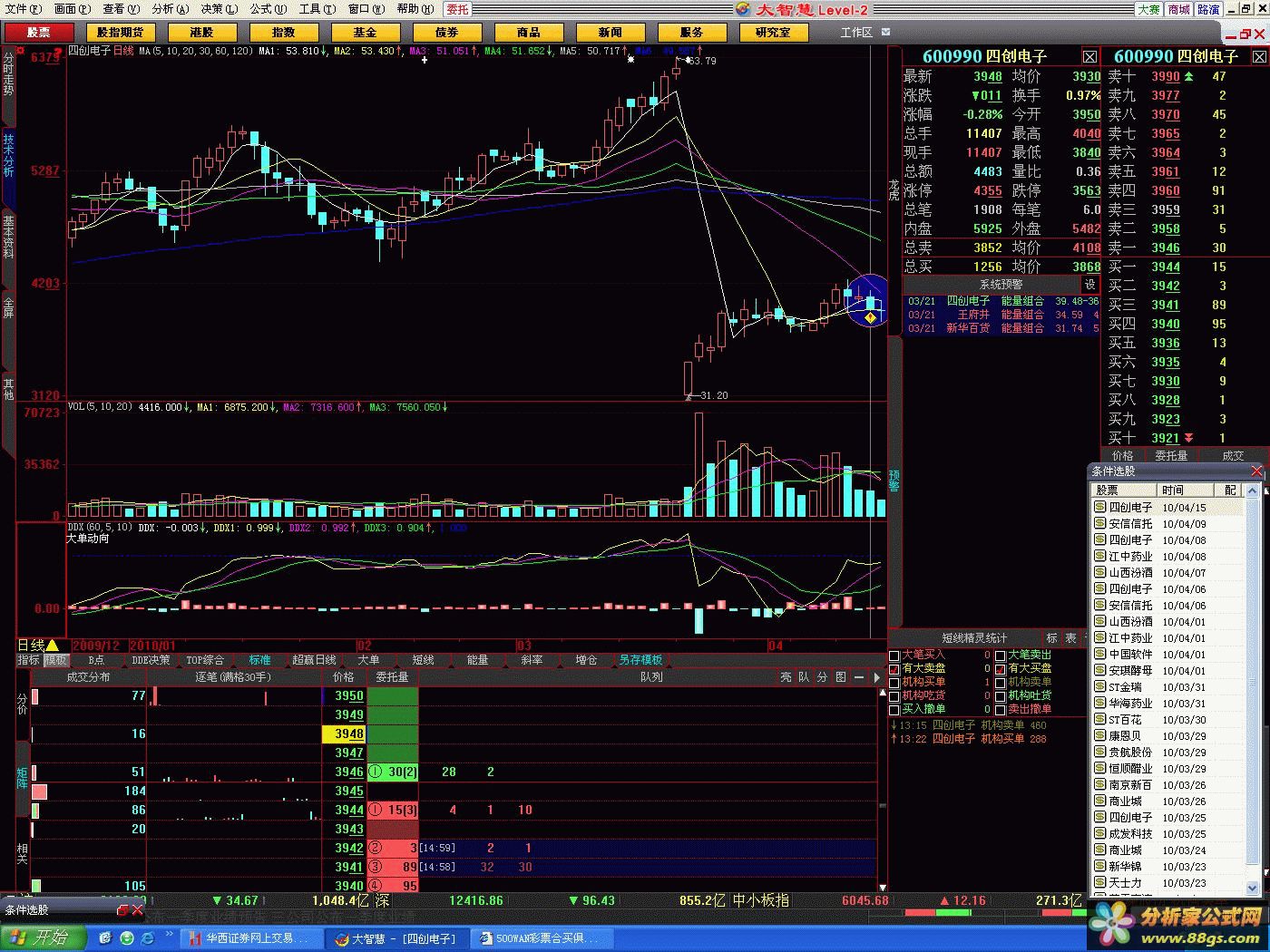Click the 委托量 tab under order book

1171,456
